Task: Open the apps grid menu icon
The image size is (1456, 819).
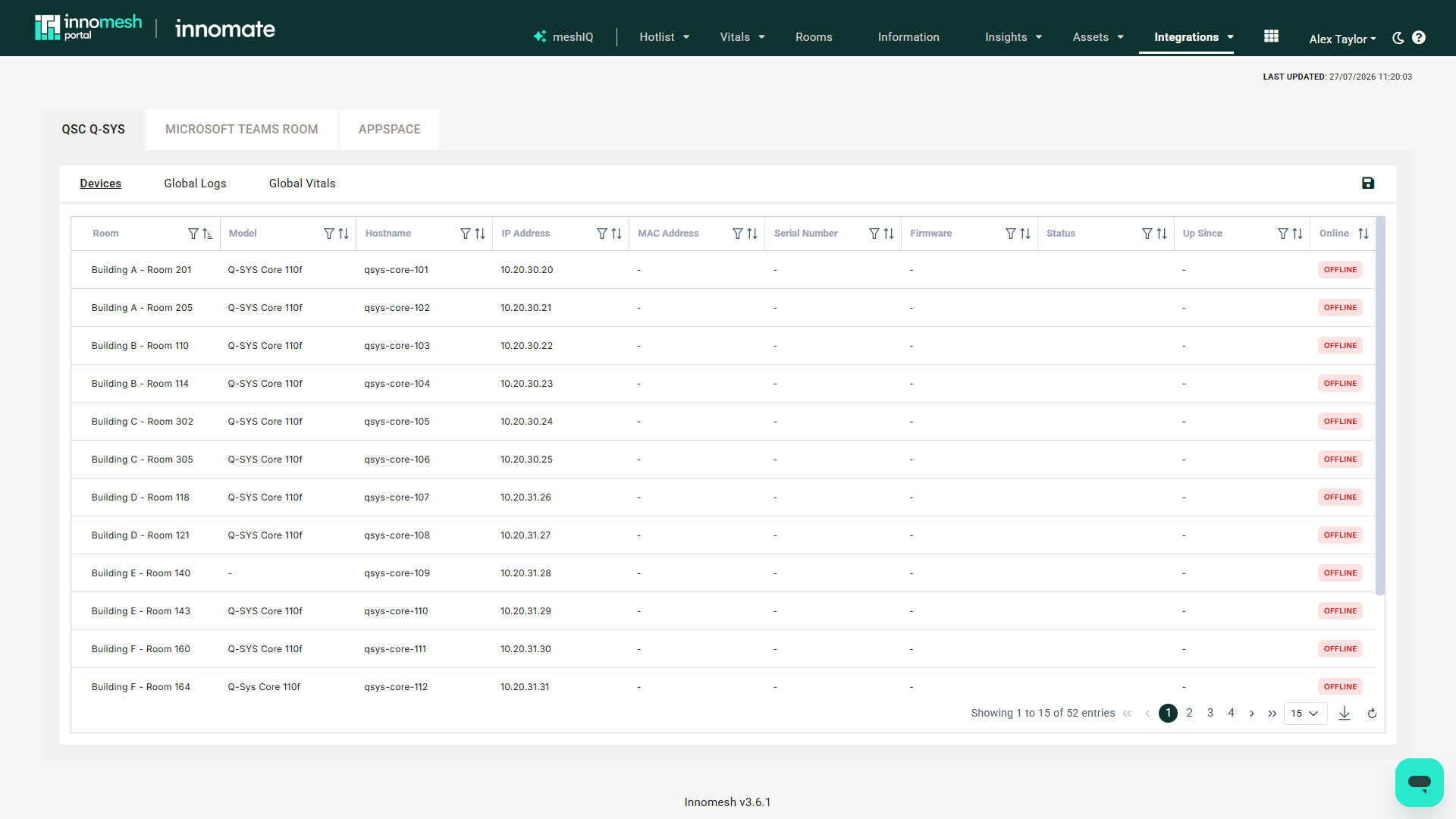Action: click(x=1272, y=36)
